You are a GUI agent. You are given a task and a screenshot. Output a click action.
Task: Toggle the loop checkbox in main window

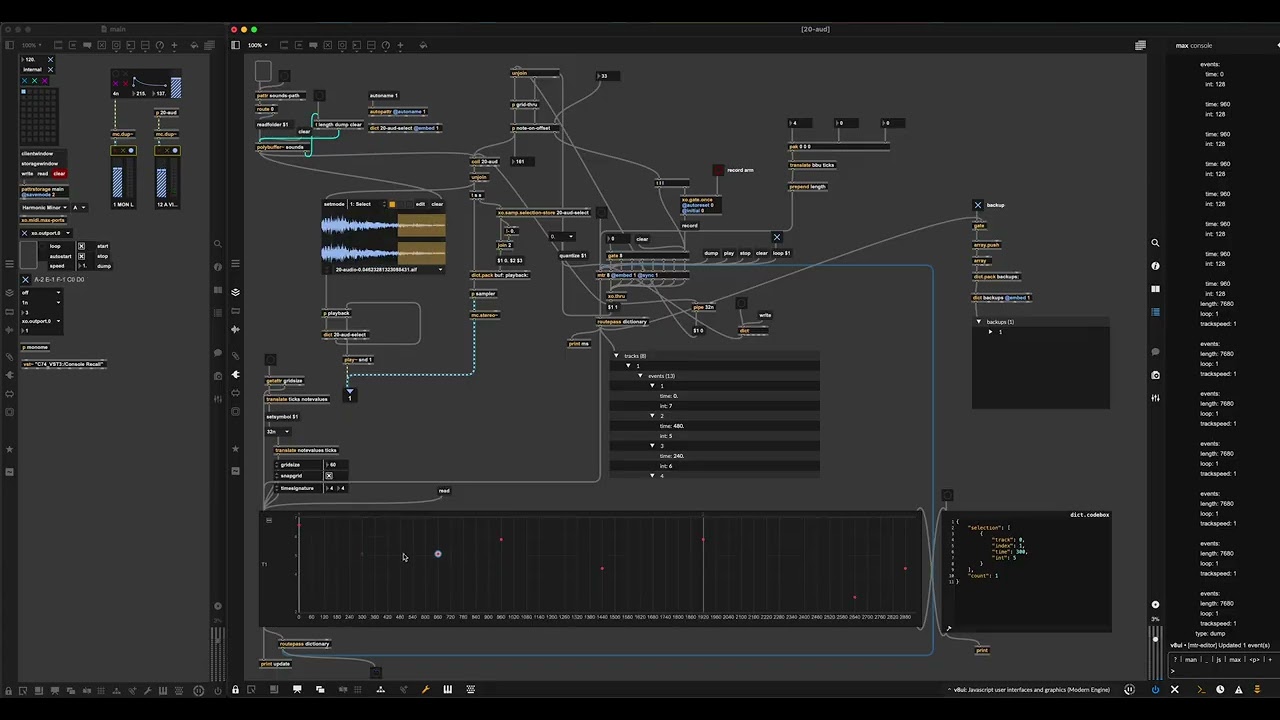click(81, 246)
